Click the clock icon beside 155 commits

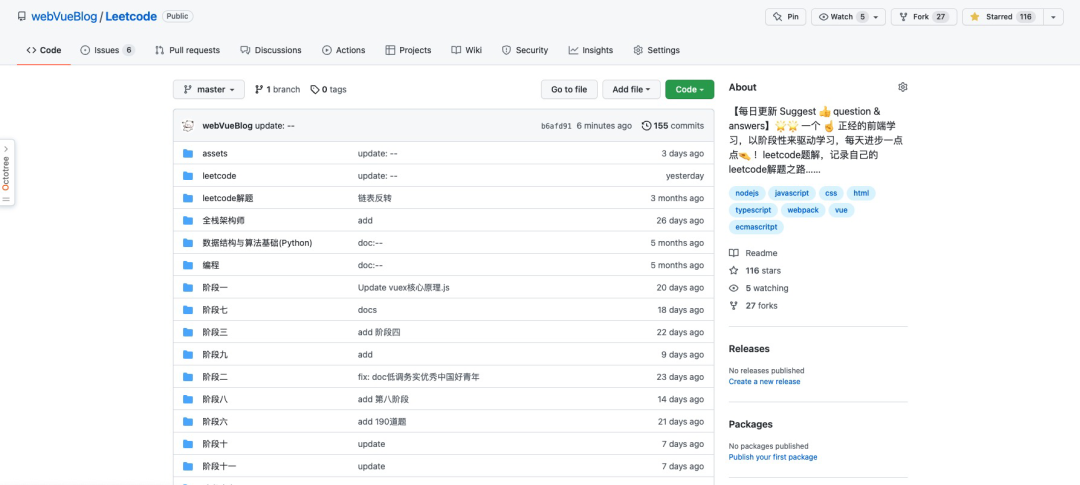pyautogui.click(x=646, y=126)
